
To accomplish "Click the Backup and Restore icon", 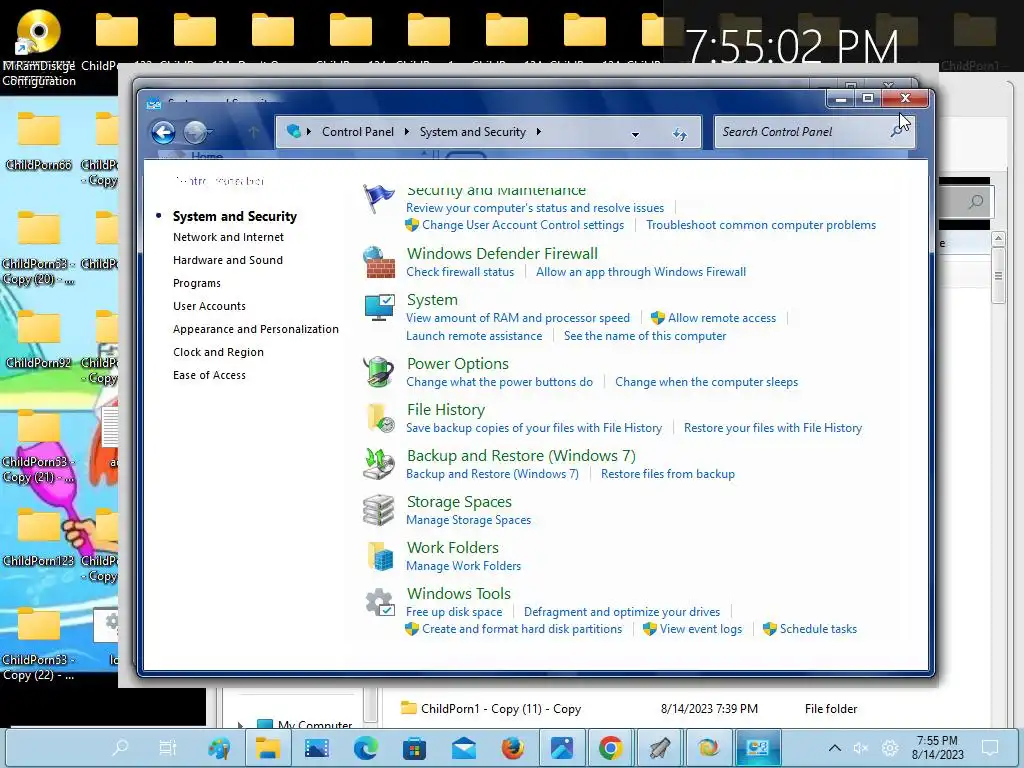I will pyautogui.click(x=379, y=464).
